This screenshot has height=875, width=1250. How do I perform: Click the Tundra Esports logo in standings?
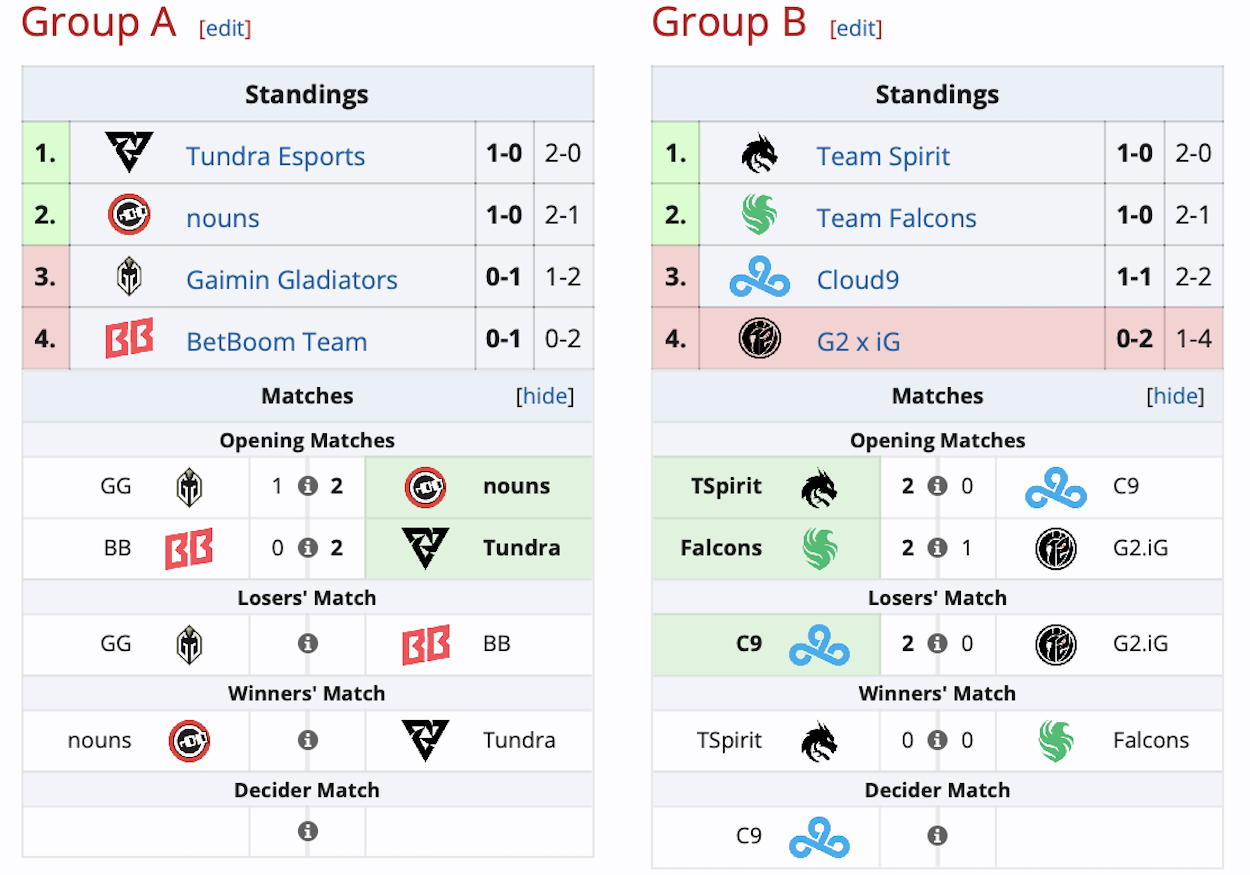(x=129, y=153)
